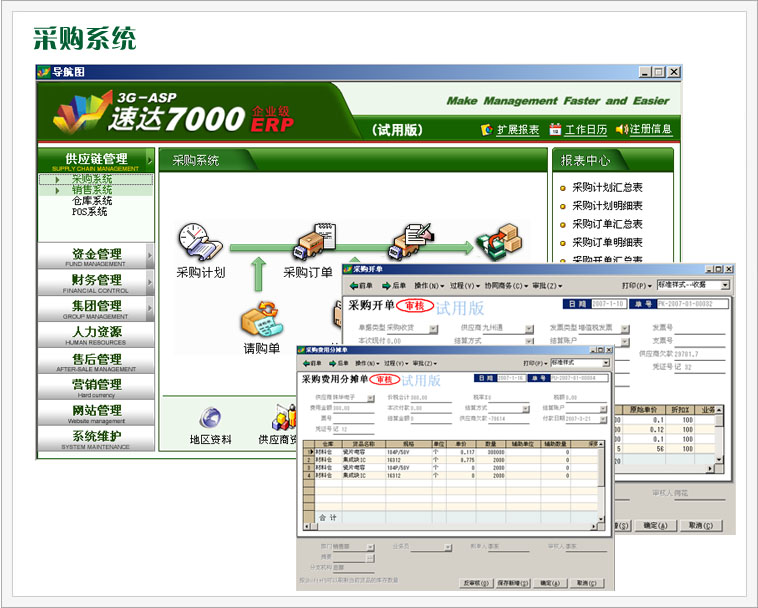Open 标准样式 dropdown in 采购费用分摊单 window

[606, 362]
